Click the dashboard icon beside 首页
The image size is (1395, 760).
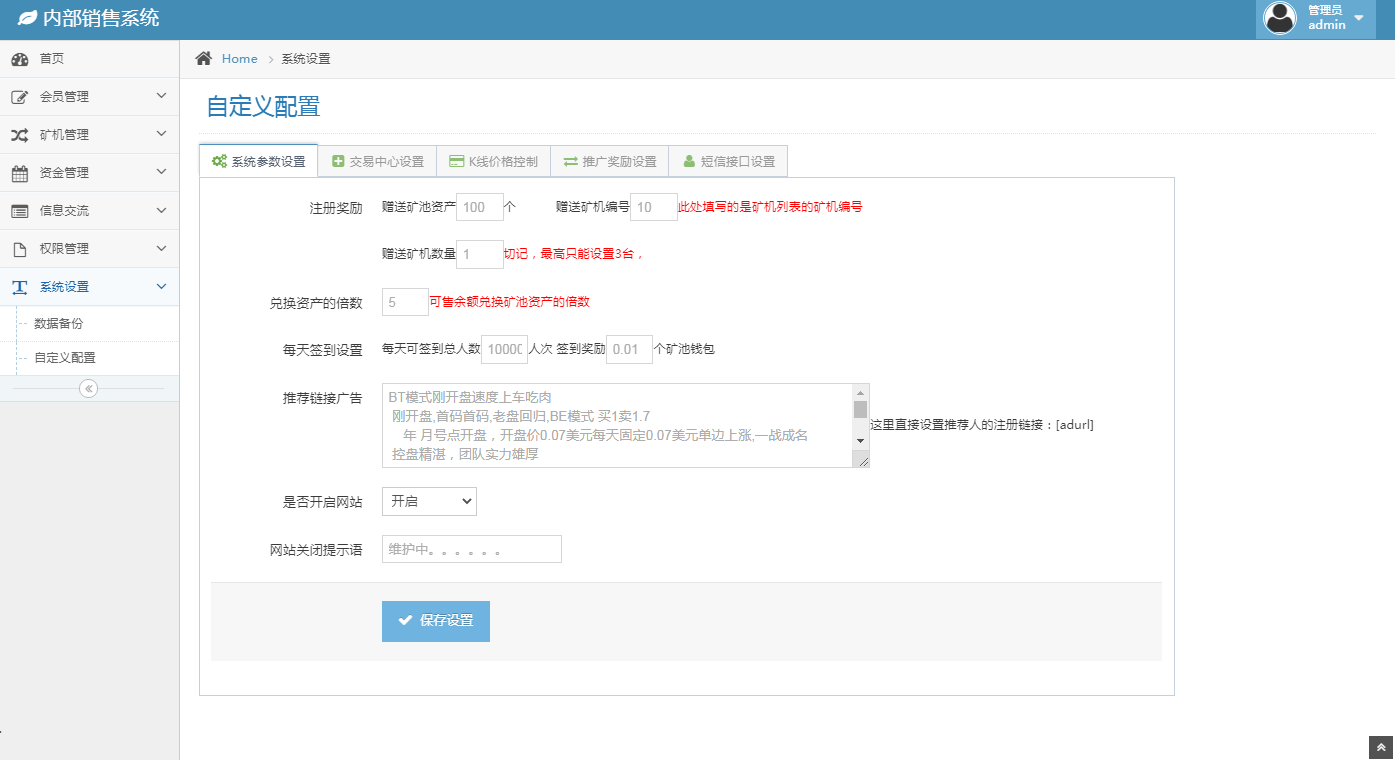click(x=20, y=59)
